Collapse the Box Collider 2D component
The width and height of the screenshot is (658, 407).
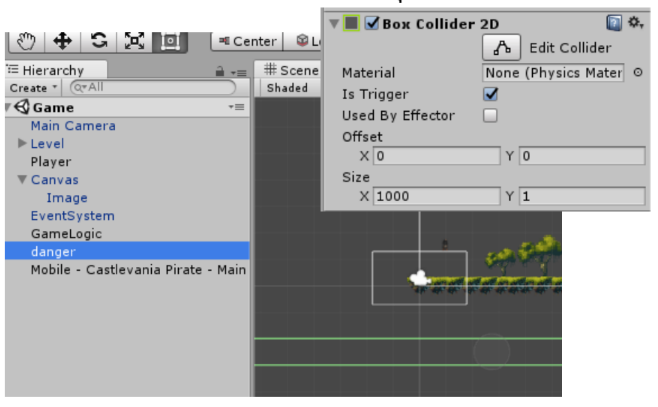[334, 23]
